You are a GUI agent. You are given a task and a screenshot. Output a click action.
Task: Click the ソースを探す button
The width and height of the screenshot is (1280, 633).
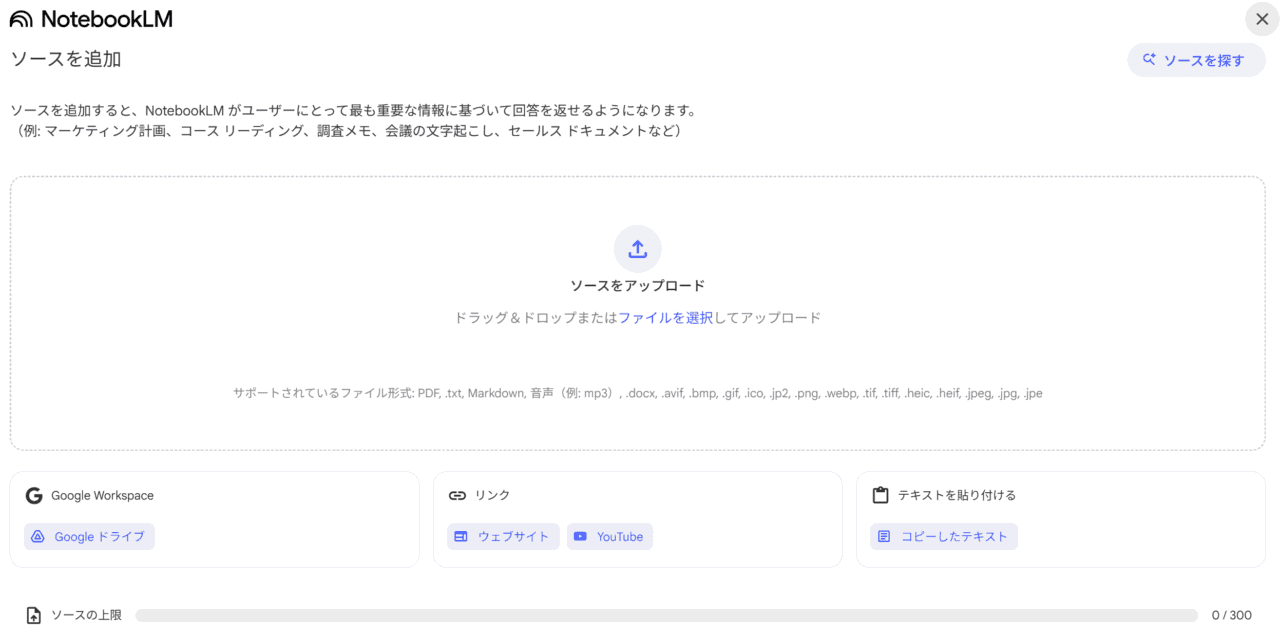[1196, 60]
